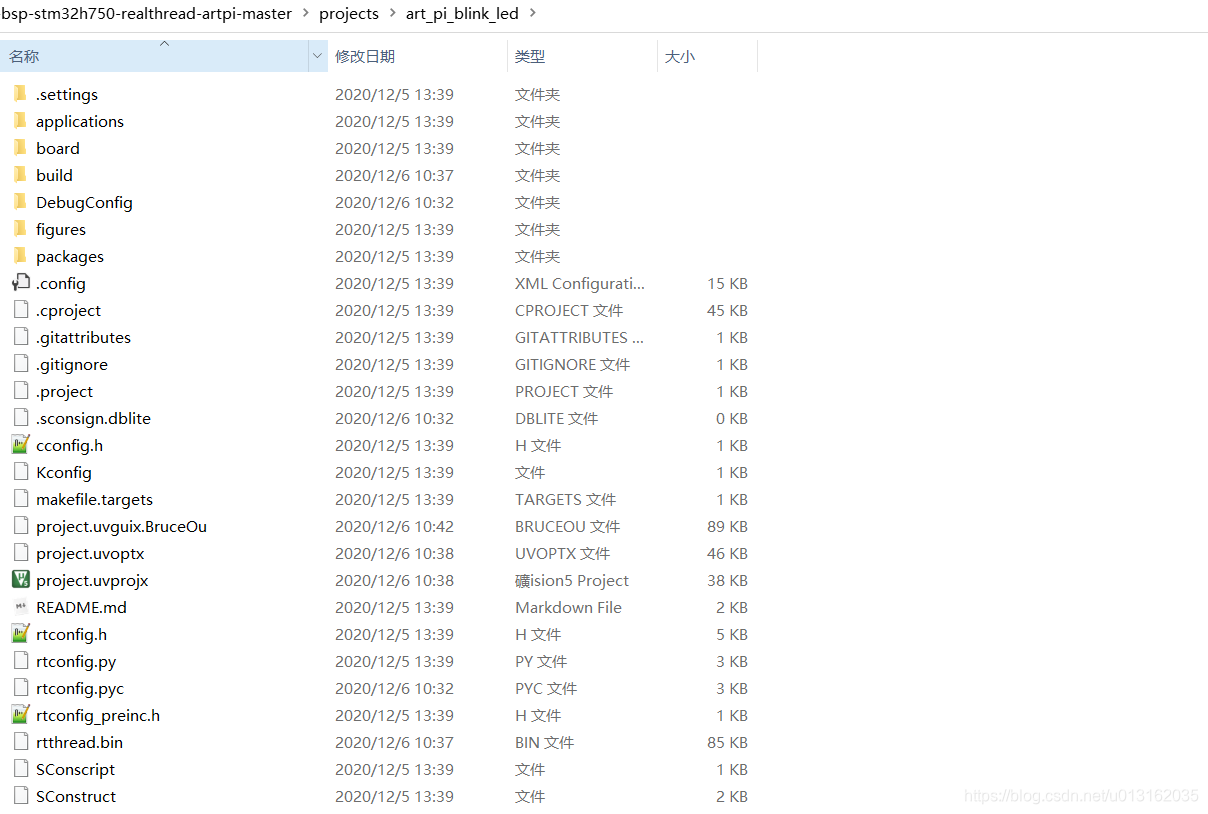Screen dimensions: 1208x814
Task: Click the cconfig.h header file icon
Action: tap(20, 445)
